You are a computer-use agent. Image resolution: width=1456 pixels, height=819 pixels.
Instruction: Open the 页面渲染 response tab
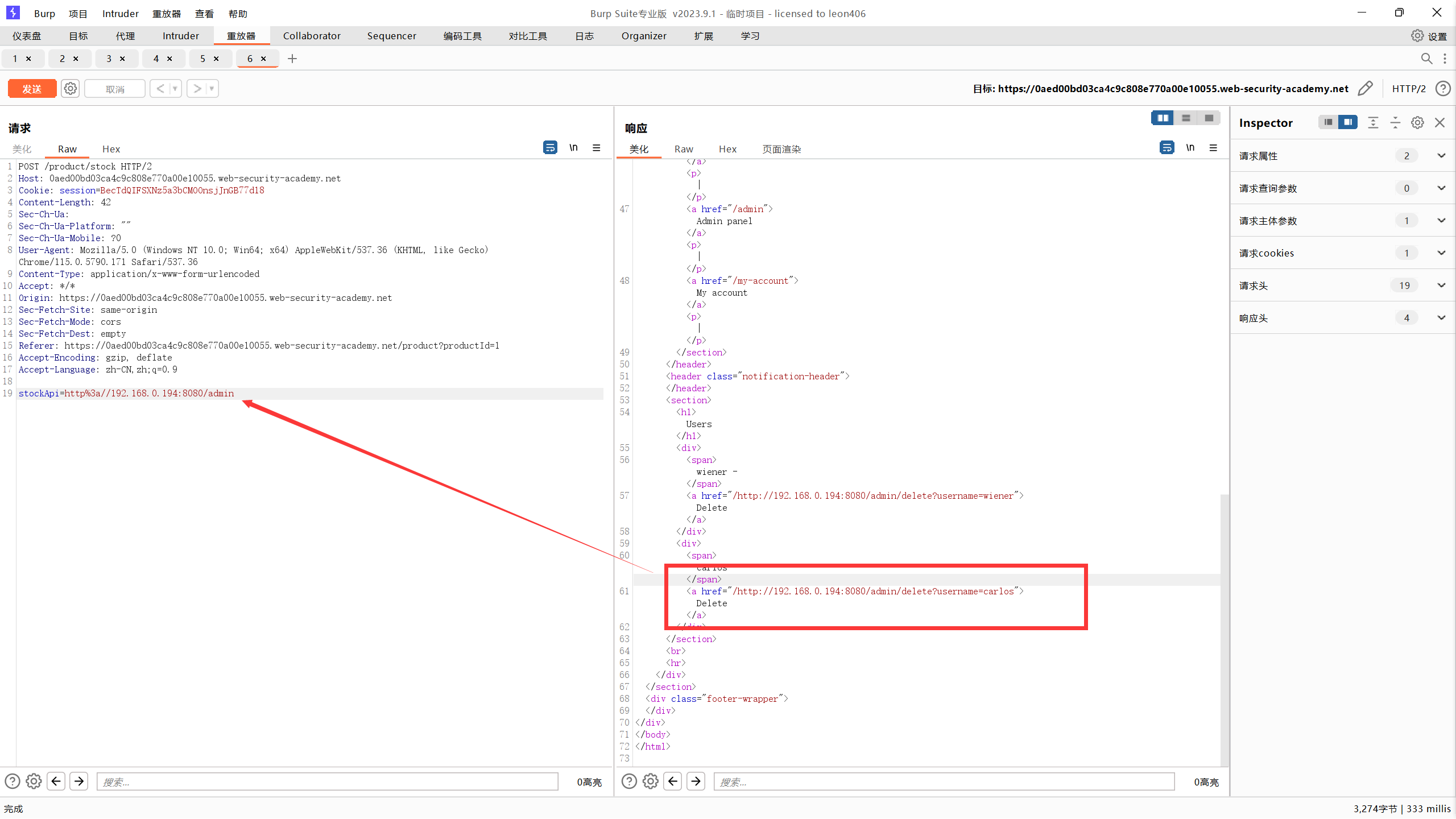(781, 149)
